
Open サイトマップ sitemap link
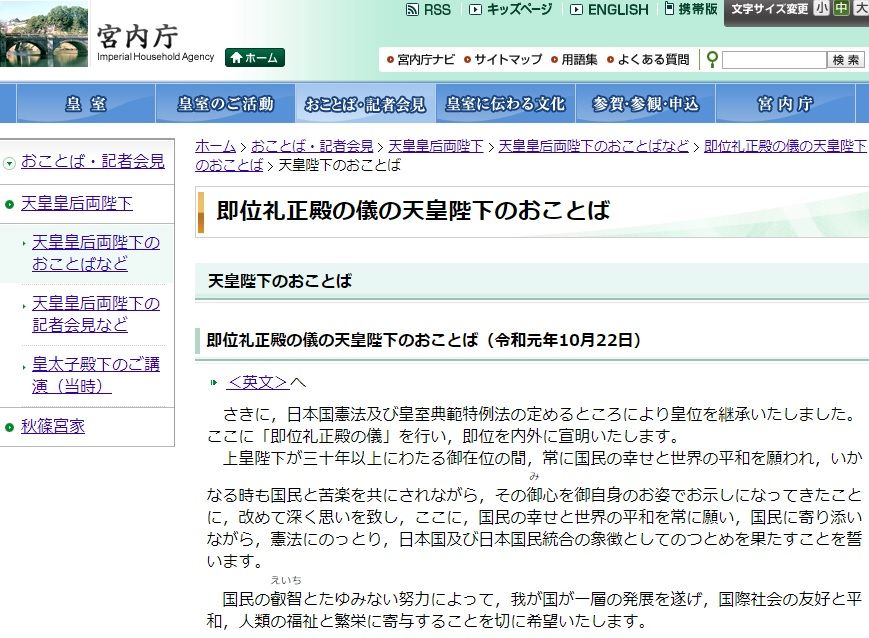tap(508, 60)
